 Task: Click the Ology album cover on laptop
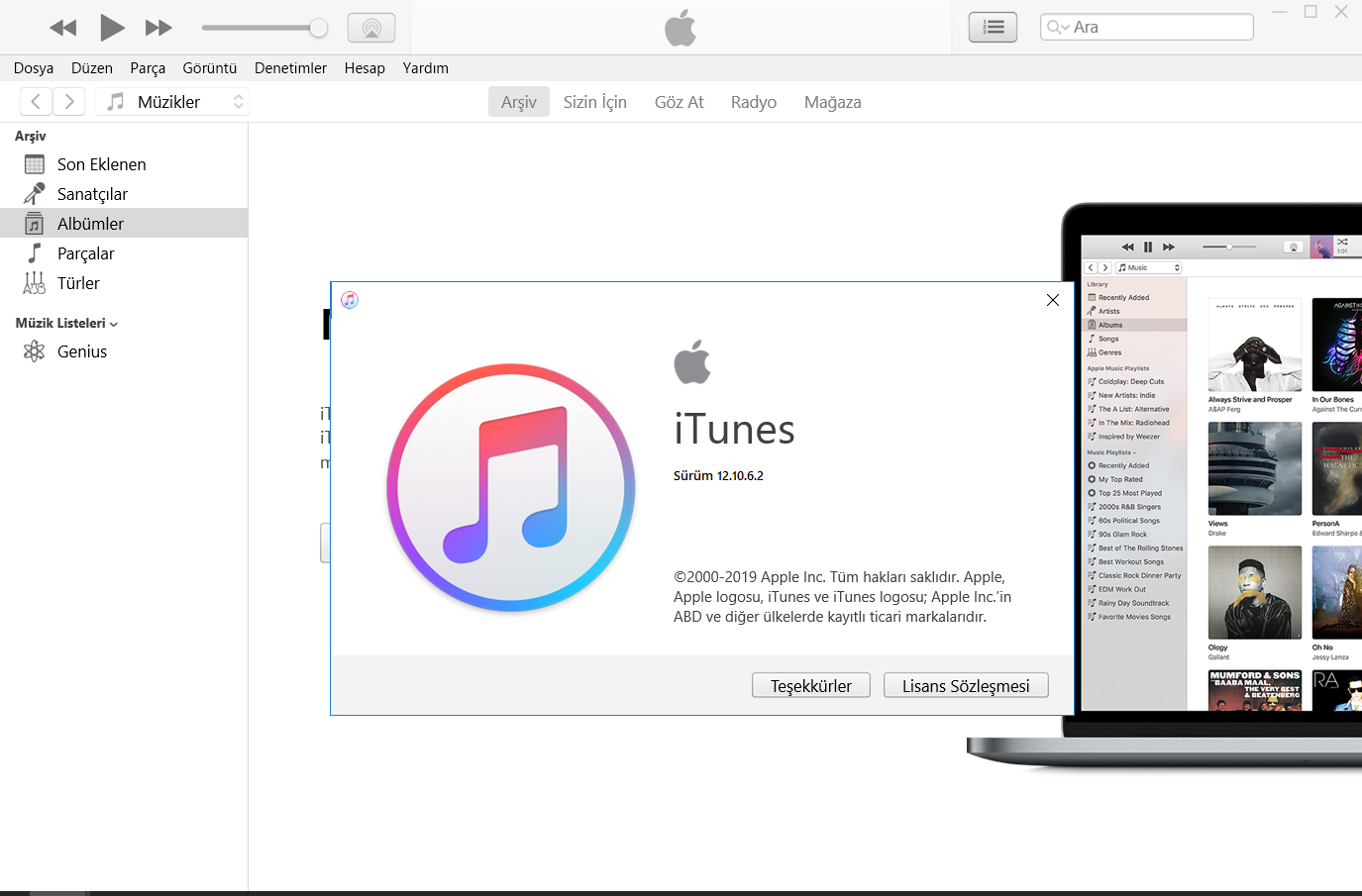tap(1255, 592)
